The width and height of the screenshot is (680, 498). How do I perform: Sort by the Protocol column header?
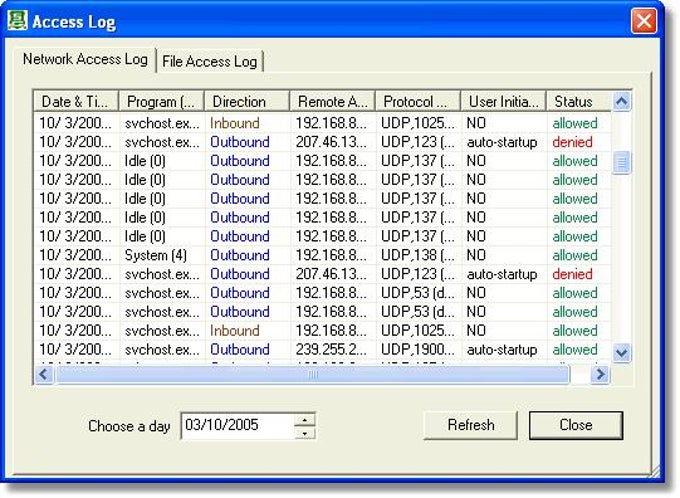tap(418, 102)
